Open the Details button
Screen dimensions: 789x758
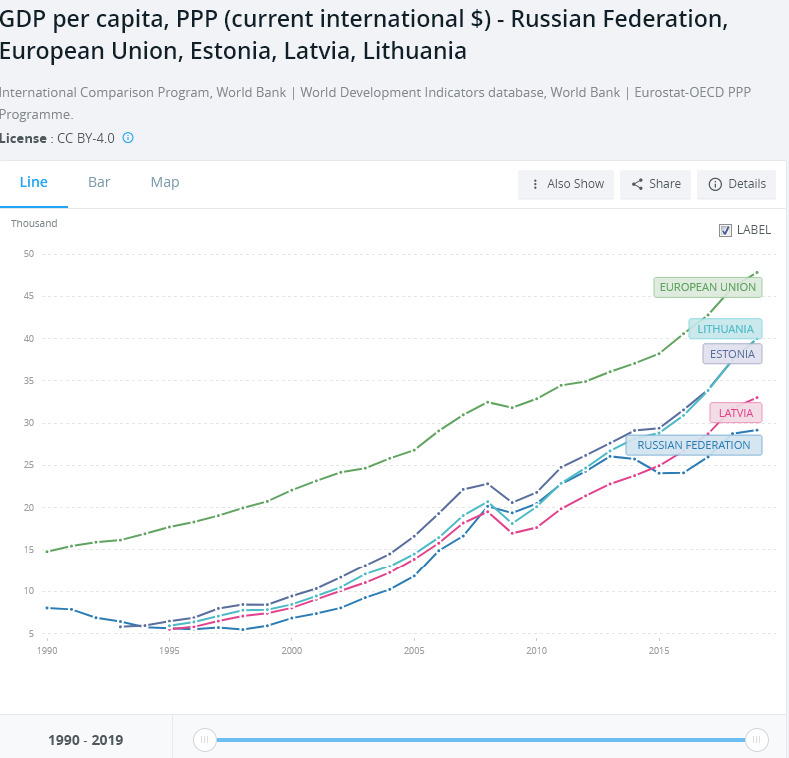(x=736, y=184)
